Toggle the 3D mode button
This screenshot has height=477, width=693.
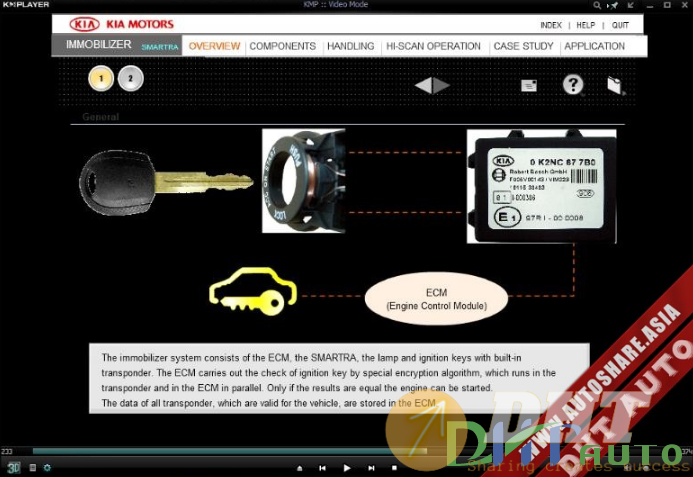(13, 468)
